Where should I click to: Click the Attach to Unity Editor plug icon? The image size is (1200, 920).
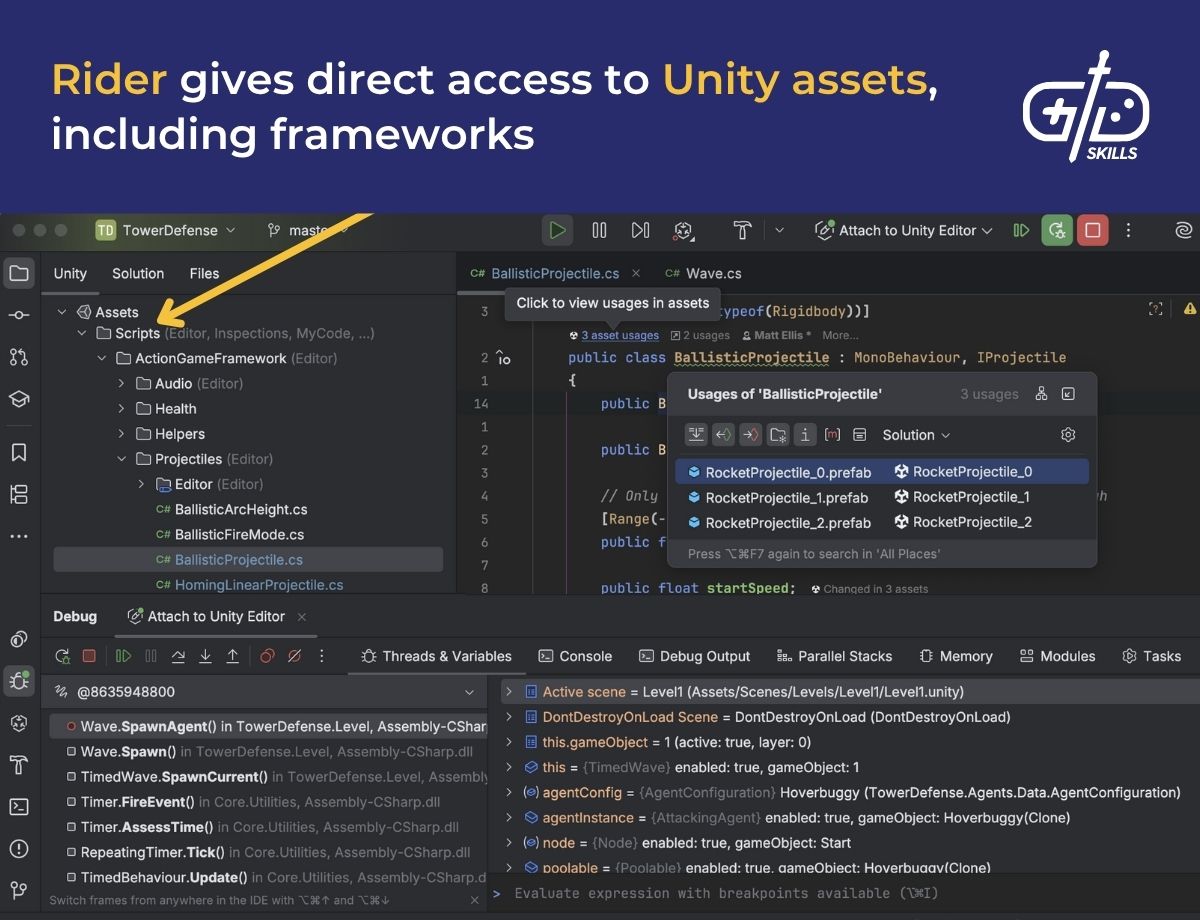[824, 230]
